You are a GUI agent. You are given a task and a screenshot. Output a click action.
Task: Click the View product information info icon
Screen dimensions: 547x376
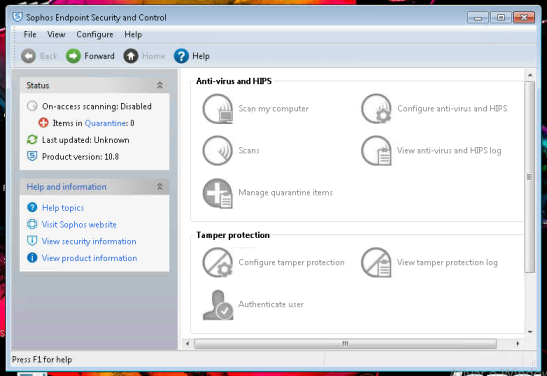pyautogui.click(x=32, y=258)
